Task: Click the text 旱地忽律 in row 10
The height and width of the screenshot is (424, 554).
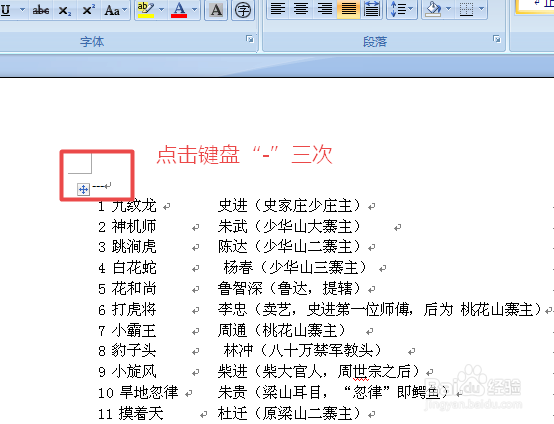Action: pyautogui.click(x=149, y=392)
